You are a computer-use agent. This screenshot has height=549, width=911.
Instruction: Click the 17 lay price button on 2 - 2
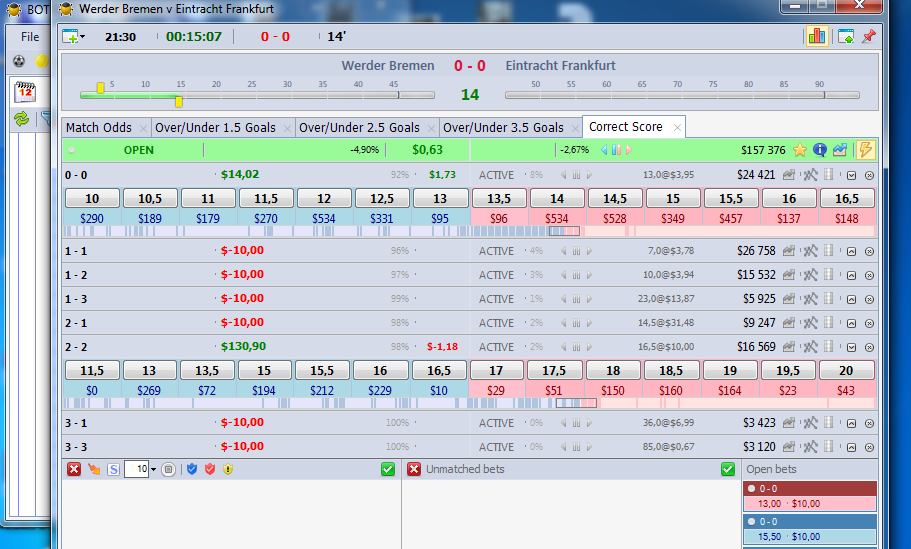pos(496,371)
